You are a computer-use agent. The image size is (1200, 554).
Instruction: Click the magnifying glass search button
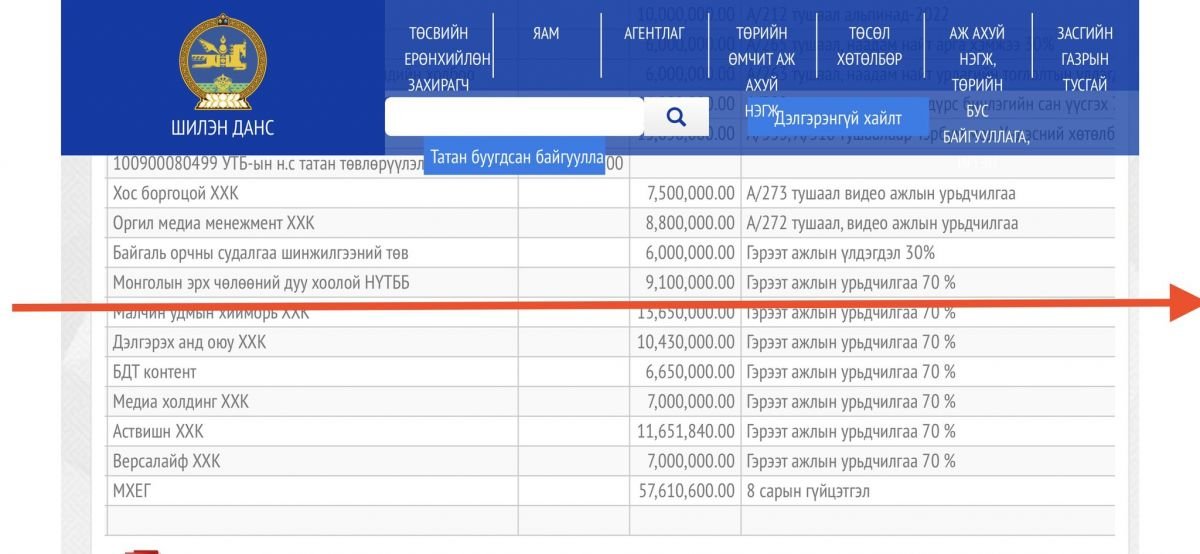[676, 117]
